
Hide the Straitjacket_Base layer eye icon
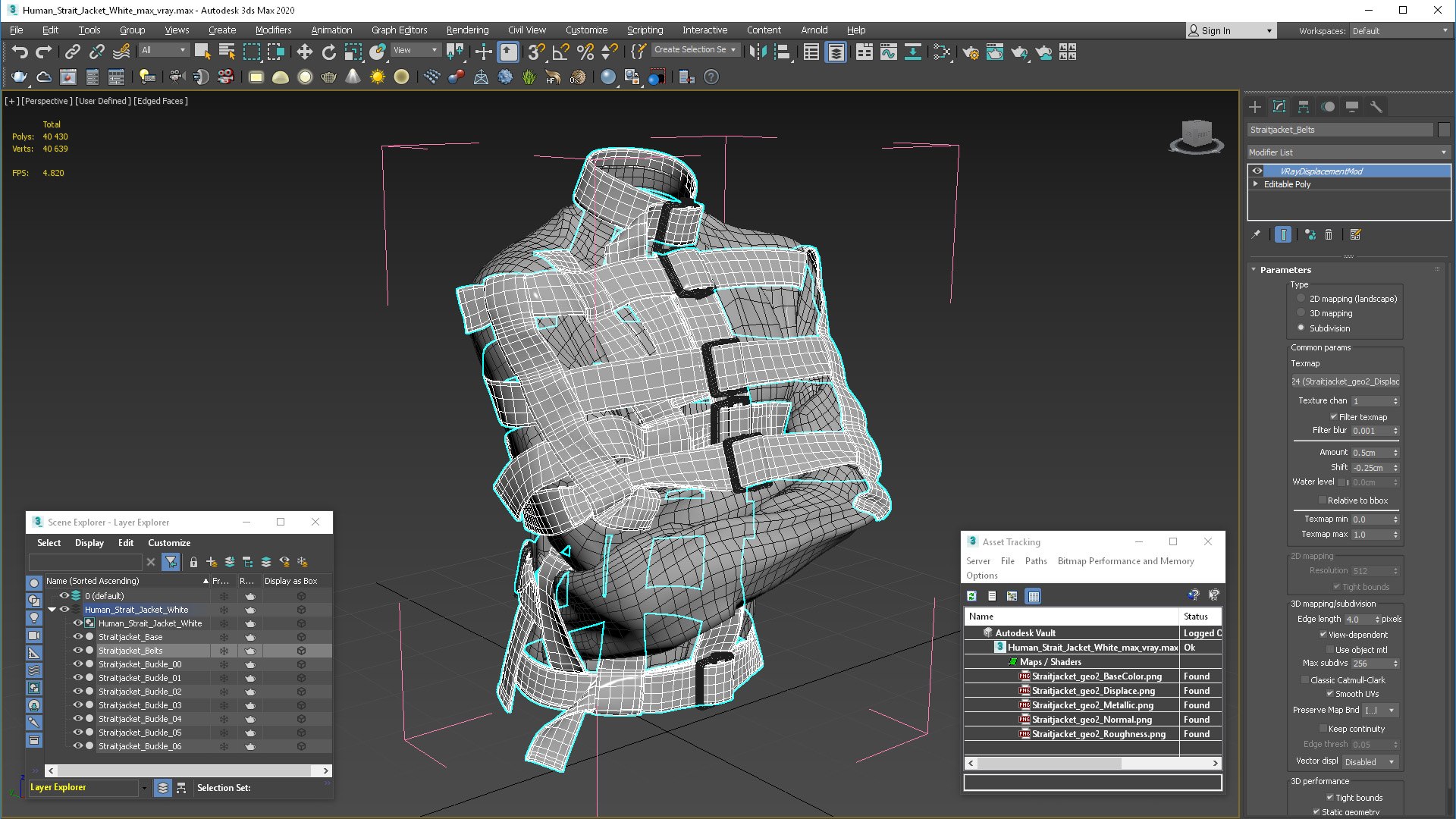click(x=77, y=637)
